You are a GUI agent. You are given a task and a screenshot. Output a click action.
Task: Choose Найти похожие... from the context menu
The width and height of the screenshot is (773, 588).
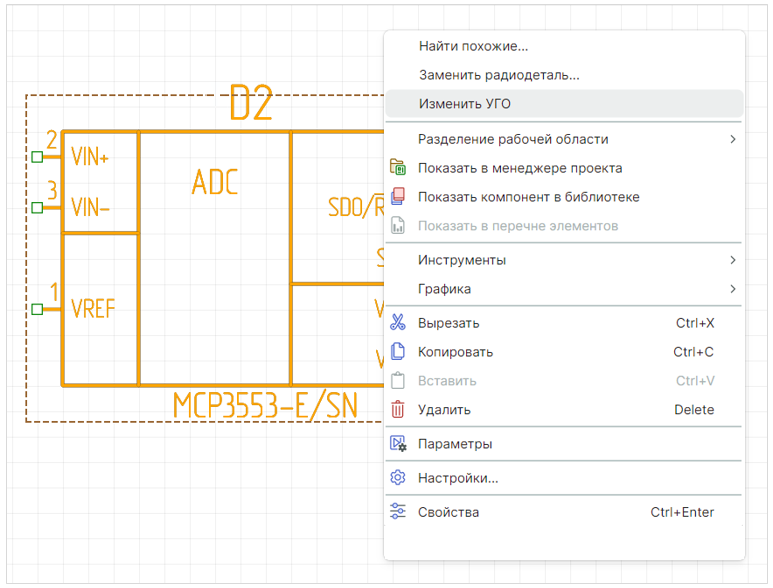[473, 46]
